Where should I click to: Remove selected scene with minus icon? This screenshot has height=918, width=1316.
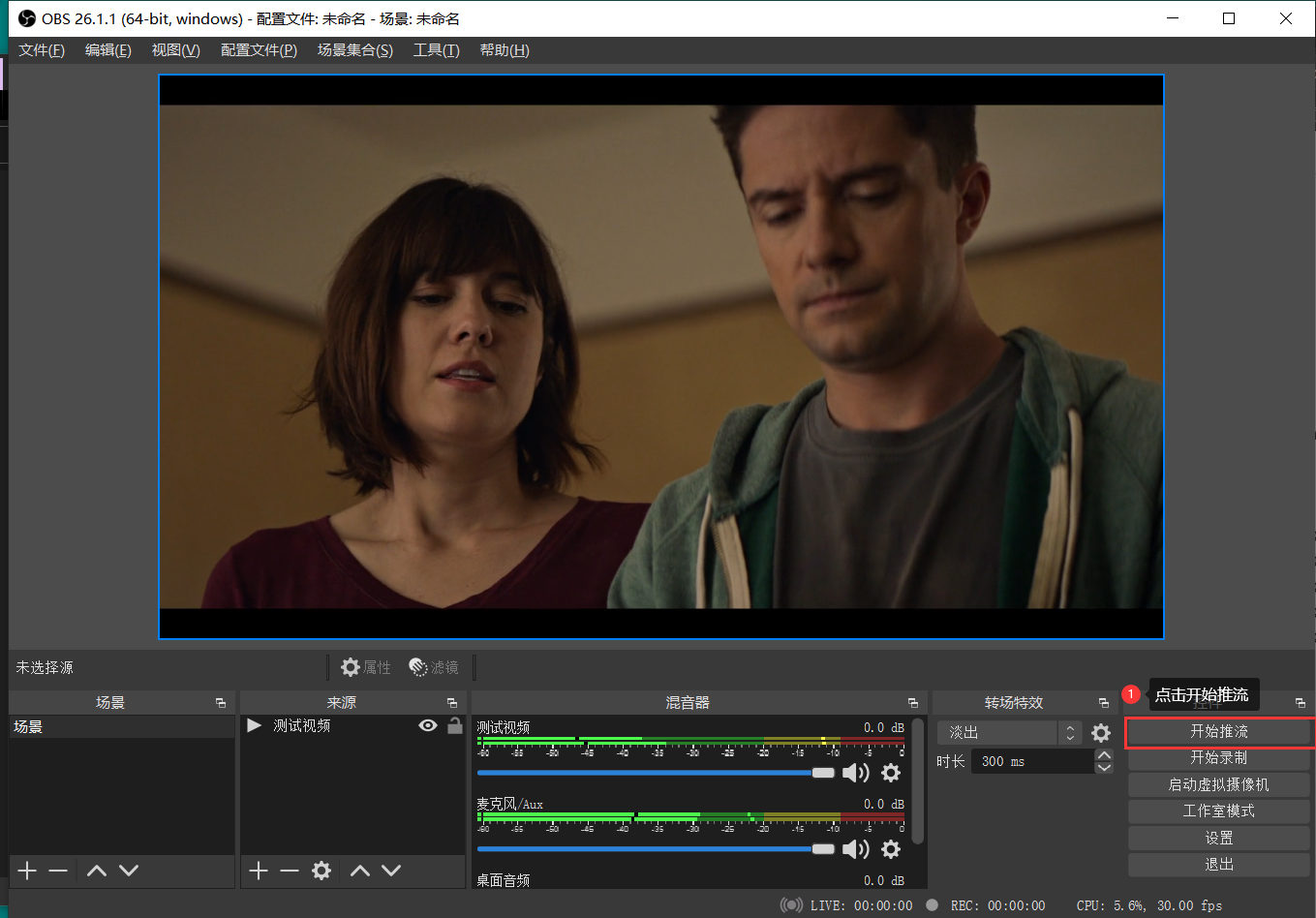click(58, 871)
